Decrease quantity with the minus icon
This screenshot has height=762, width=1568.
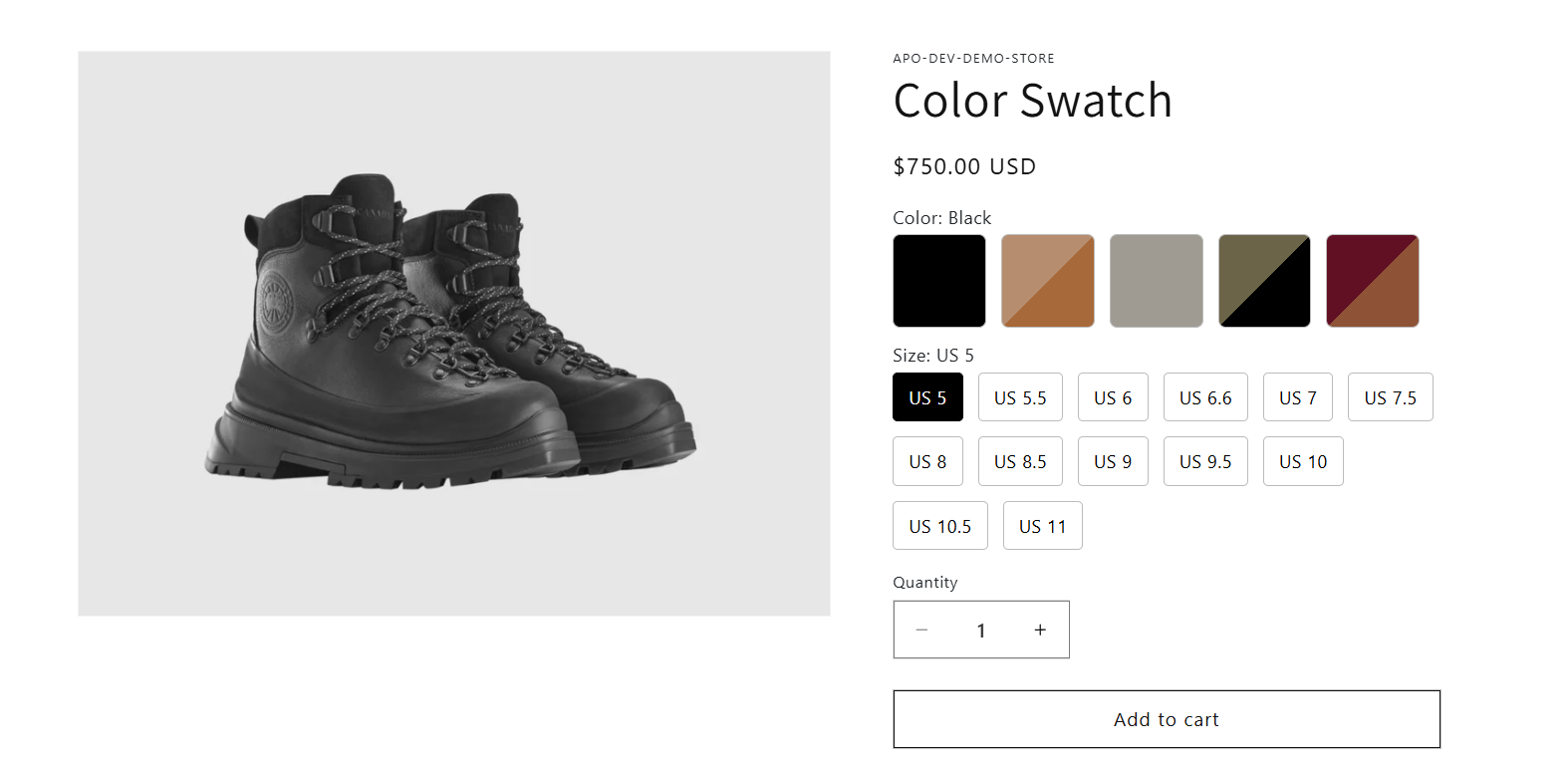[921, 630]
